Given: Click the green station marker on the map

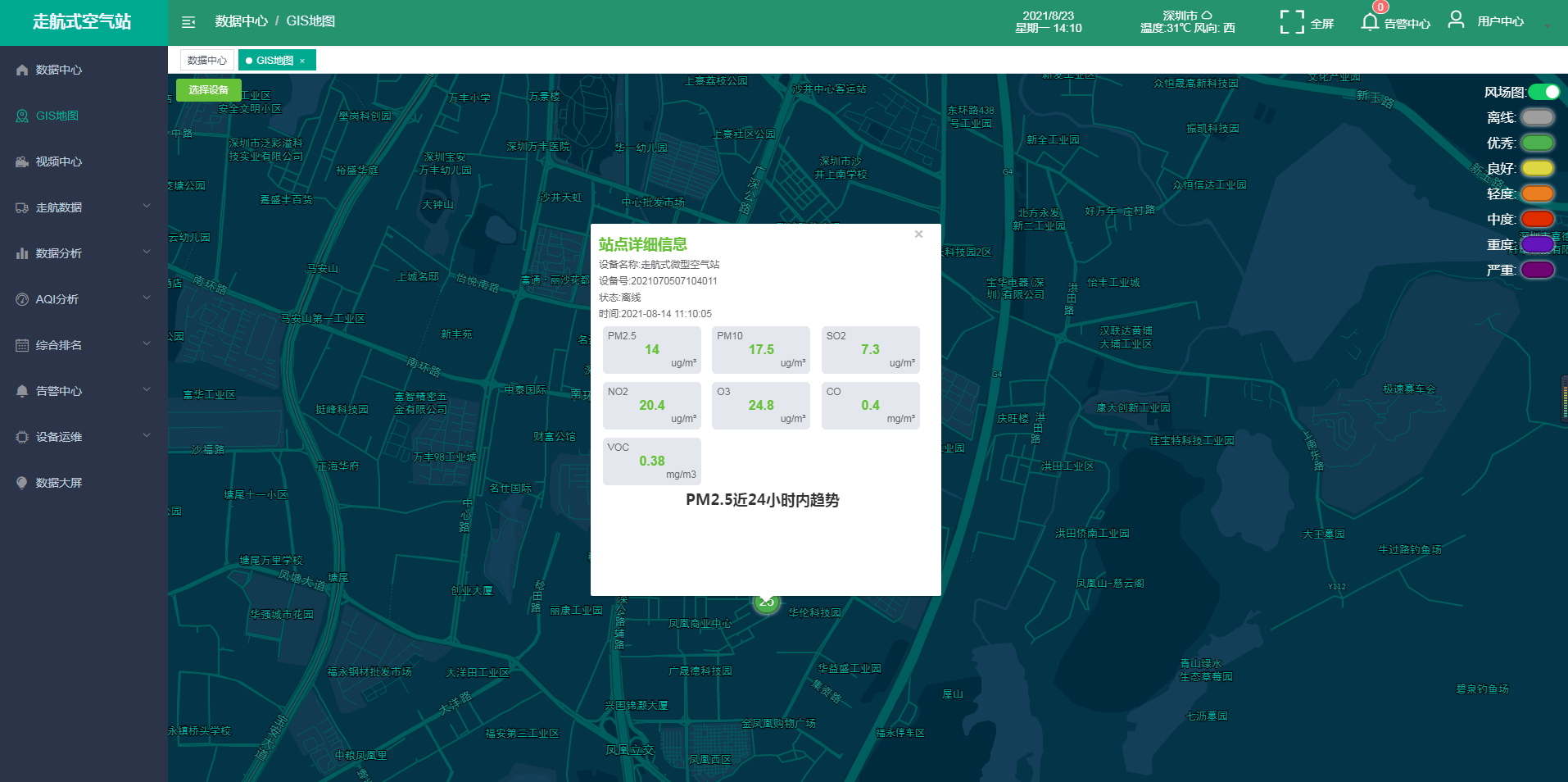Looking at the screenshot, I should click(x=766, y=602).
